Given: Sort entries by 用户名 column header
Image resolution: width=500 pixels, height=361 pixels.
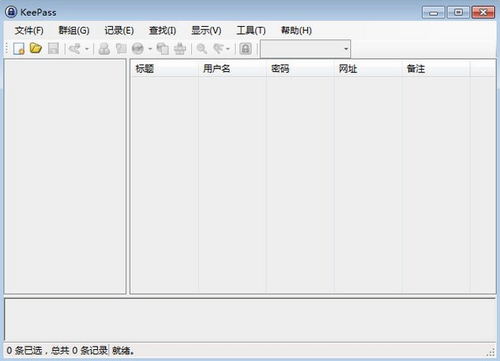Looking at the screenshot, I should coord(232,69).
